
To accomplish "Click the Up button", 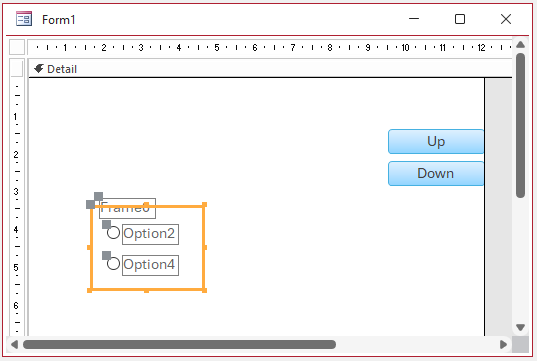I will (436, 141).
